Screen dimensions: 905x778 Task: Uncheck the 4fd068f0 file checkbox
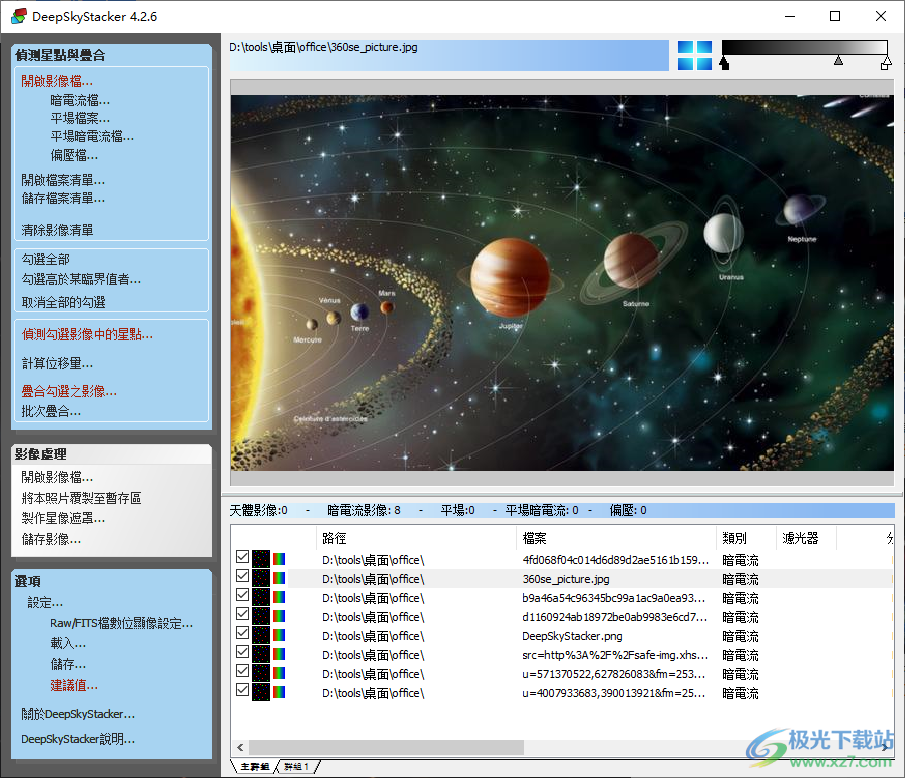242,557
